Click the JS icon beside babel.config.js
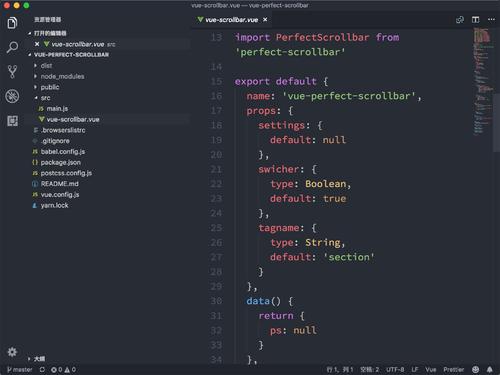Viewport: 500px width, 375px height. [35, 152]
